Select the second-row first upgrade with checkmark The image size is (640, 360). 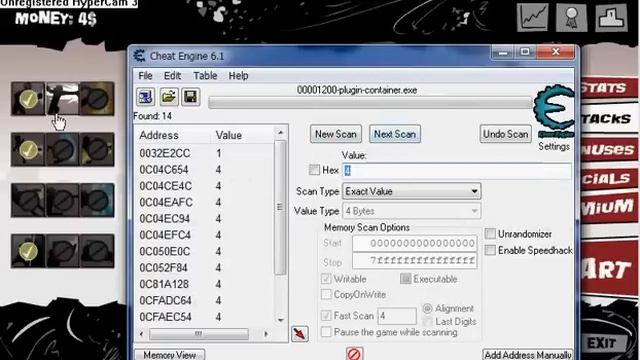(28, 149)
